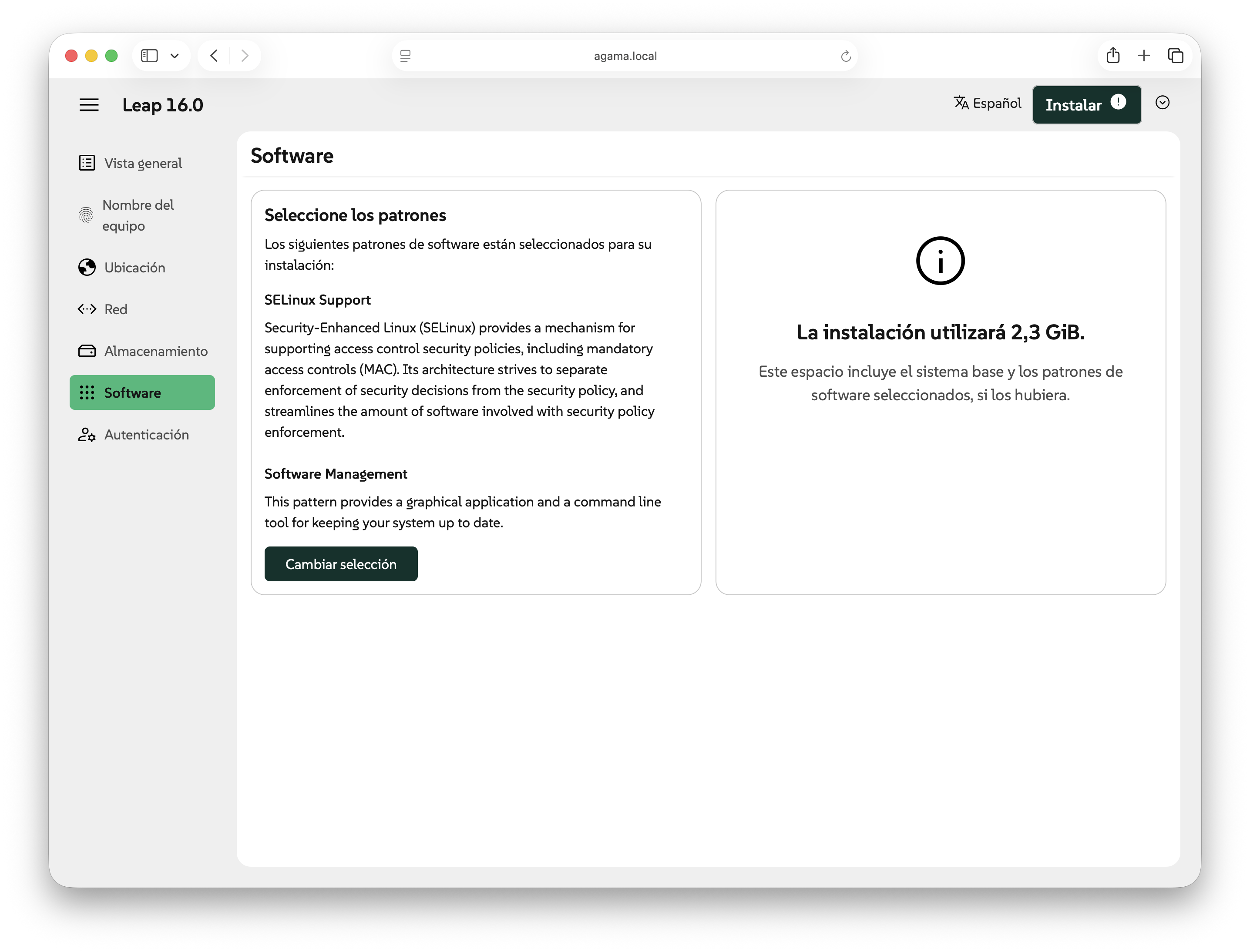
Task: Click the info icon above installation size
Action: [940, 261]
